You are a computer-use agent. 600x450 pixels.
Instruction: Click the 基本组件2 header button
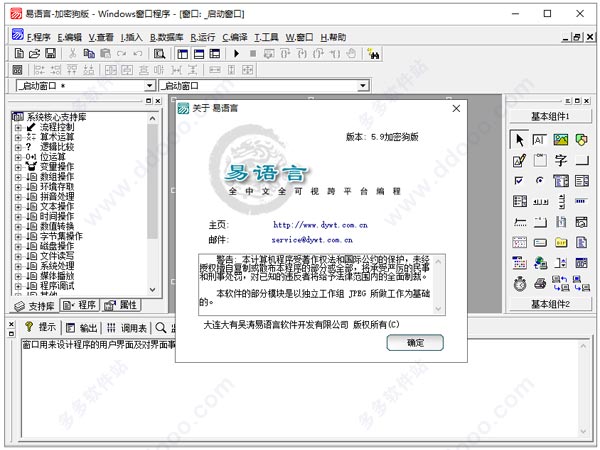(x=550, y=304)
